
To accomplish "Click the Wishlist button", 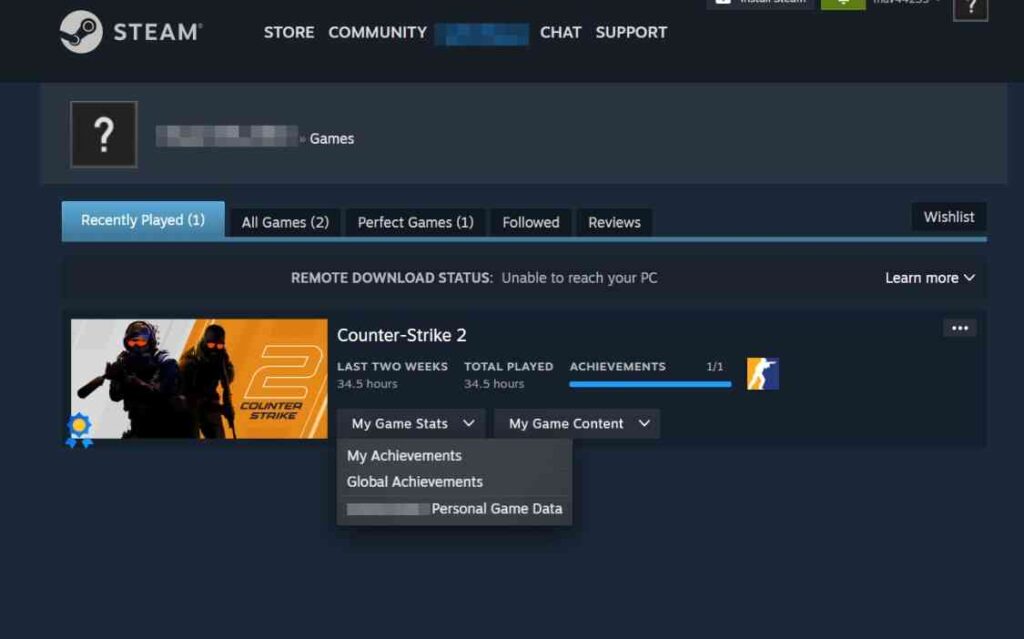I will point(948,217).
